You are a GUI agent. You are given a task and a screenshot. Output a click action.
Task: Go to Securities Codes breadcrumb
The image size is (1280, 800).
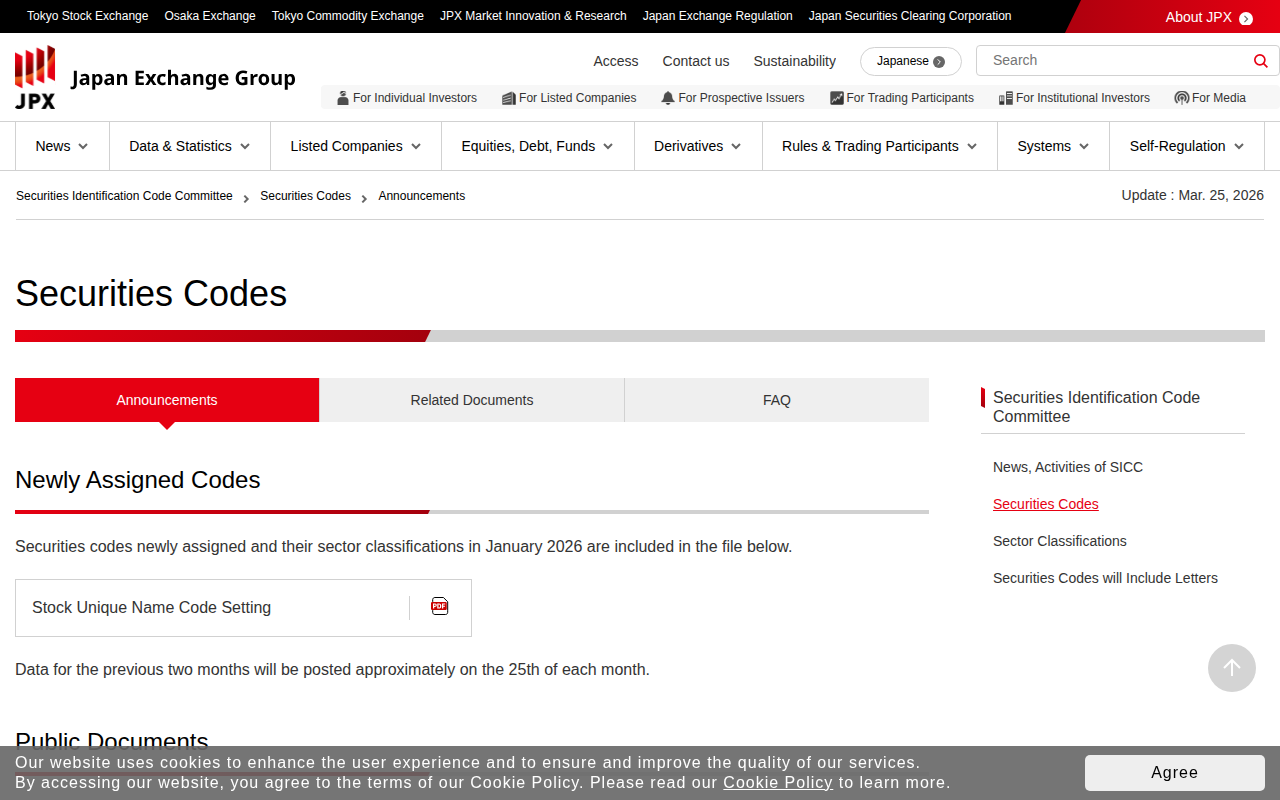coord(306,196)
